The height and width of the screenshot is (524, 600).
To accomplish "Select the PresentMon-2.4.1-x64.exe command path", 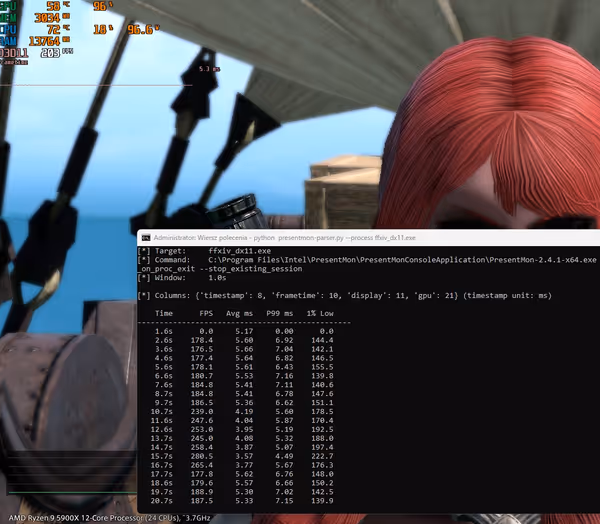I will 402,260.
